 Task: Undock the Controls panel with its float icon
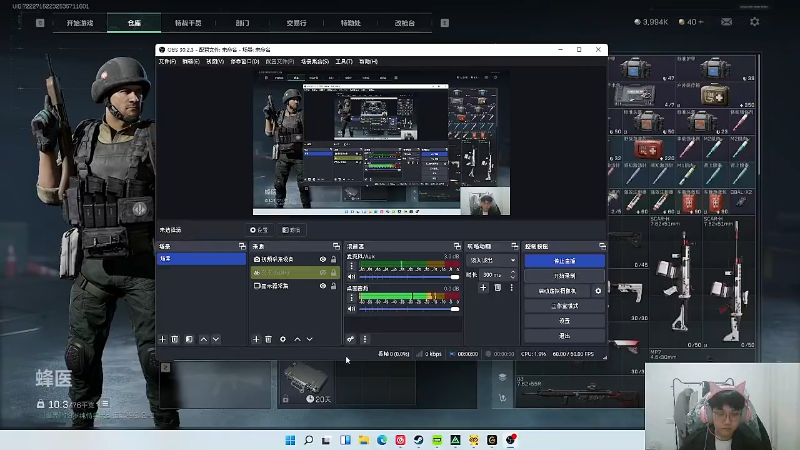(x=602, y=246)
